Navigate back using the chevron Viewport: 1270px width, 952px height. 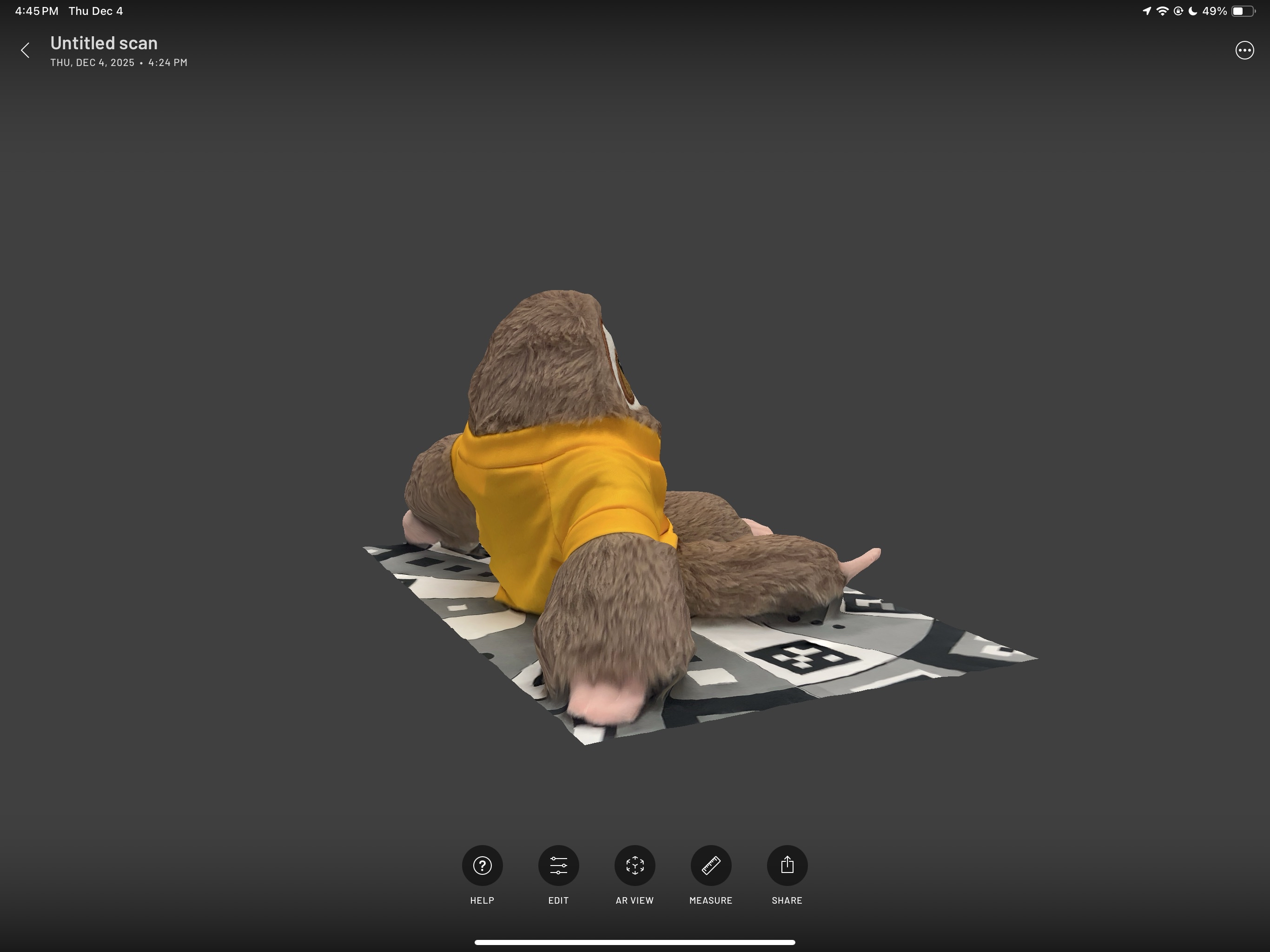[26, 51]
